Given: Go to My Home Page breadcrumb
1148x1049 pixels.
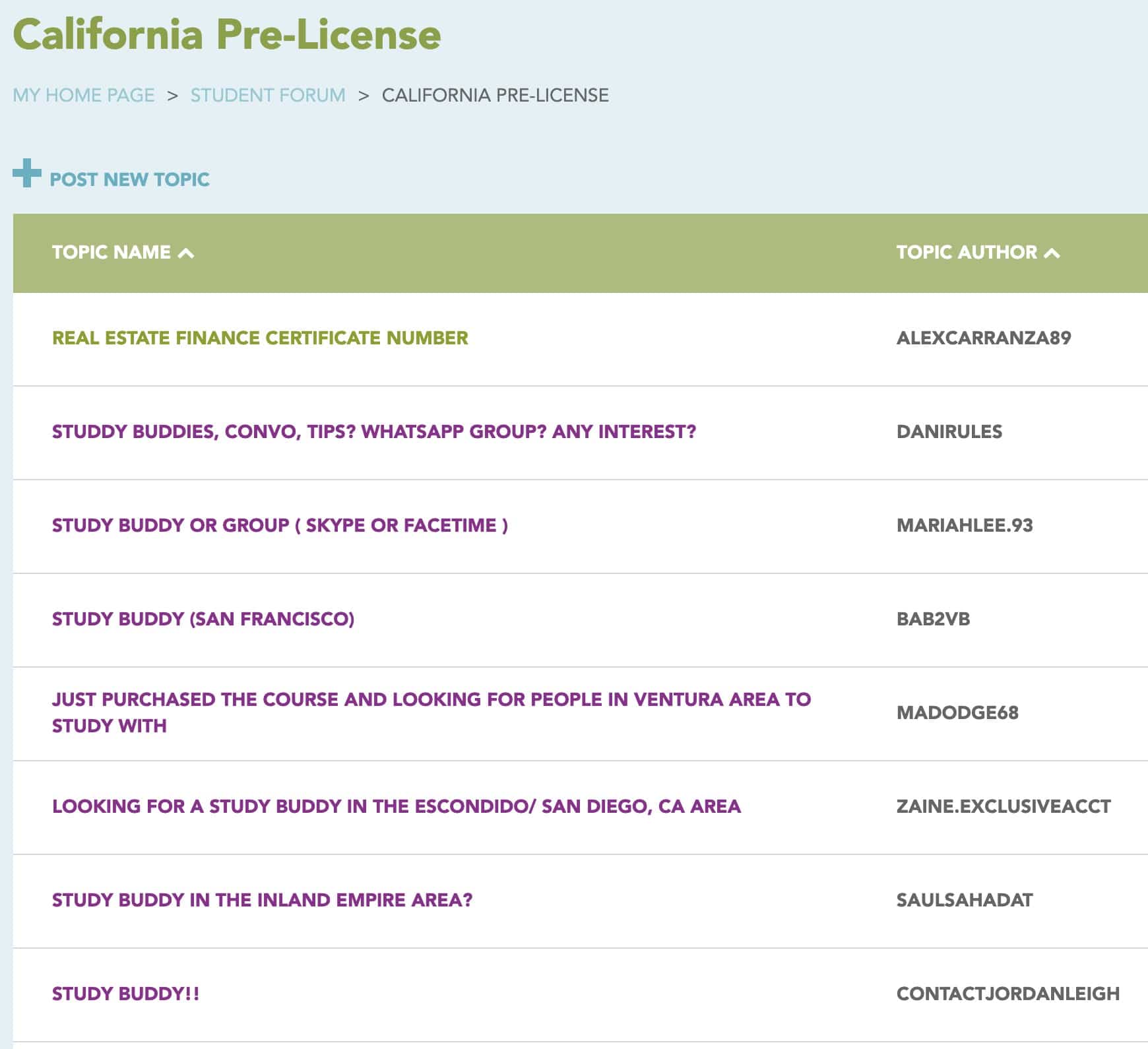Looking at the screenshot, I should point(84,95).
